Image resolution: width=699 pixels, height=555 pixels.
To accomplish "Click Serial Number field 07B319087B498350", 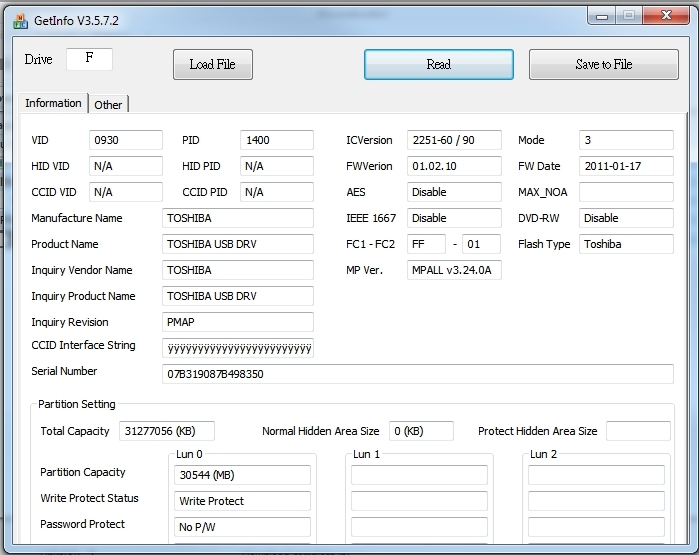I will coord(418,374).
